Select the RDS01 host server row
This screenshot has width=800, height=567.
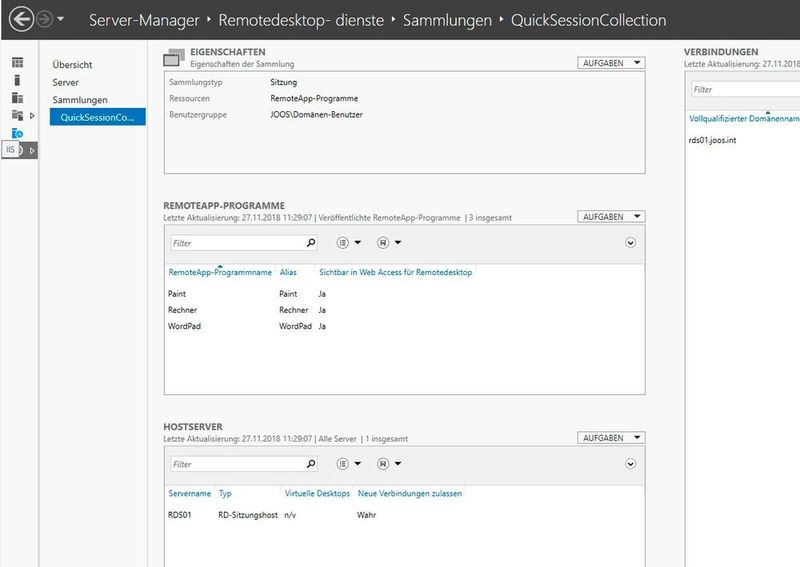404,515
